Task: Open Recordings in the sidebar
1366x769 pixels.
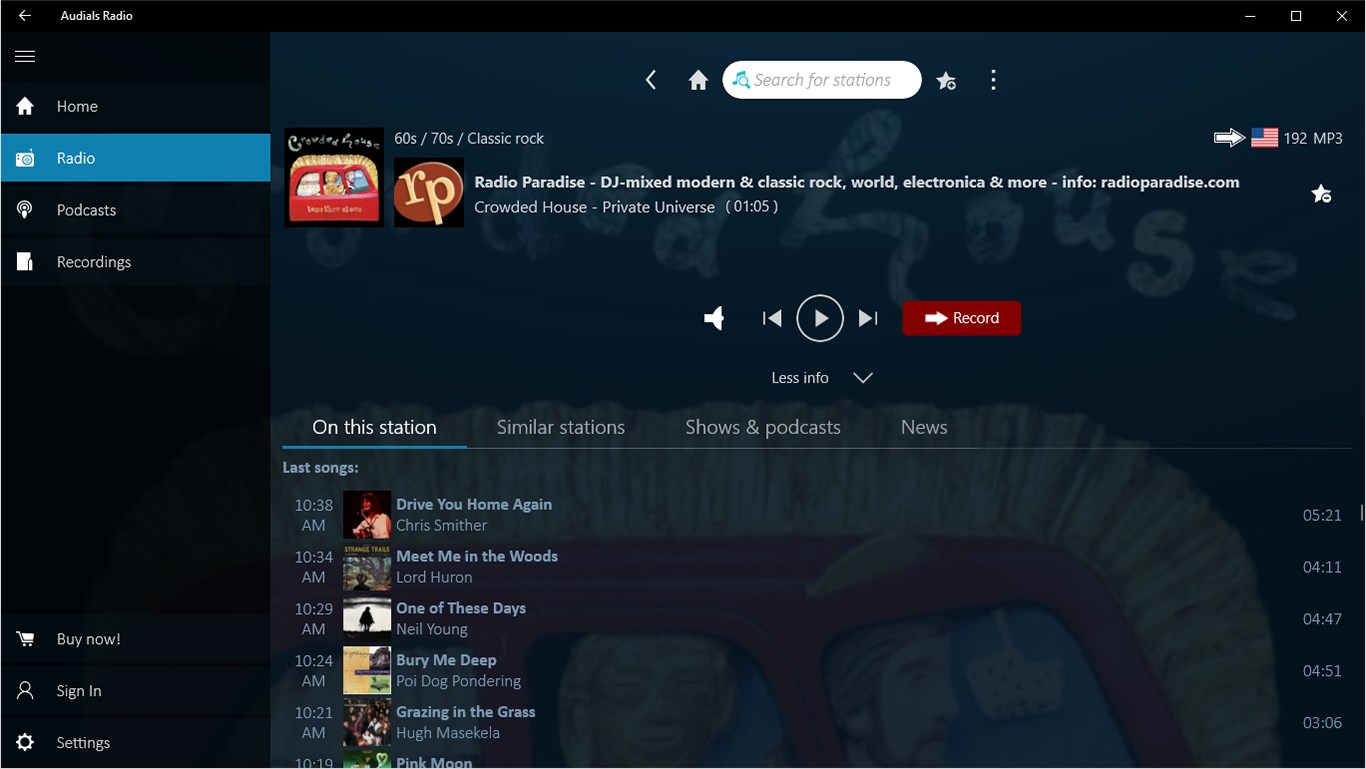Action: pos(135,262)
